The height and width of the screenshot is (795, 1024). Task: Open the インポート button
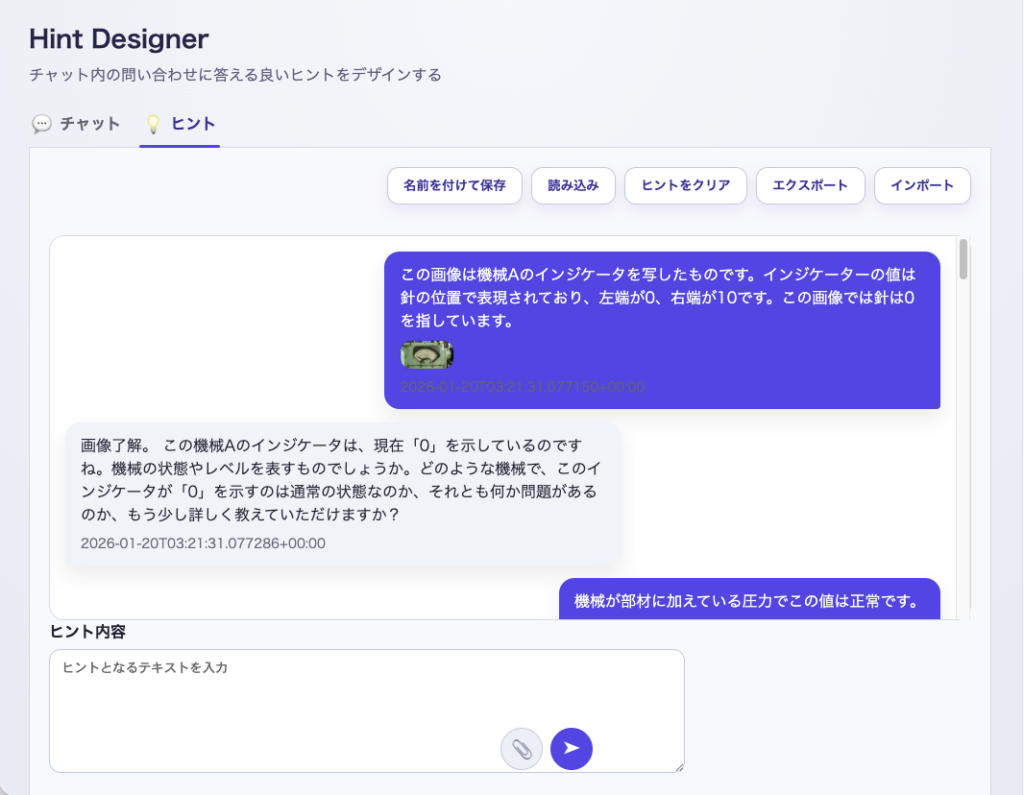coord(922,186)
